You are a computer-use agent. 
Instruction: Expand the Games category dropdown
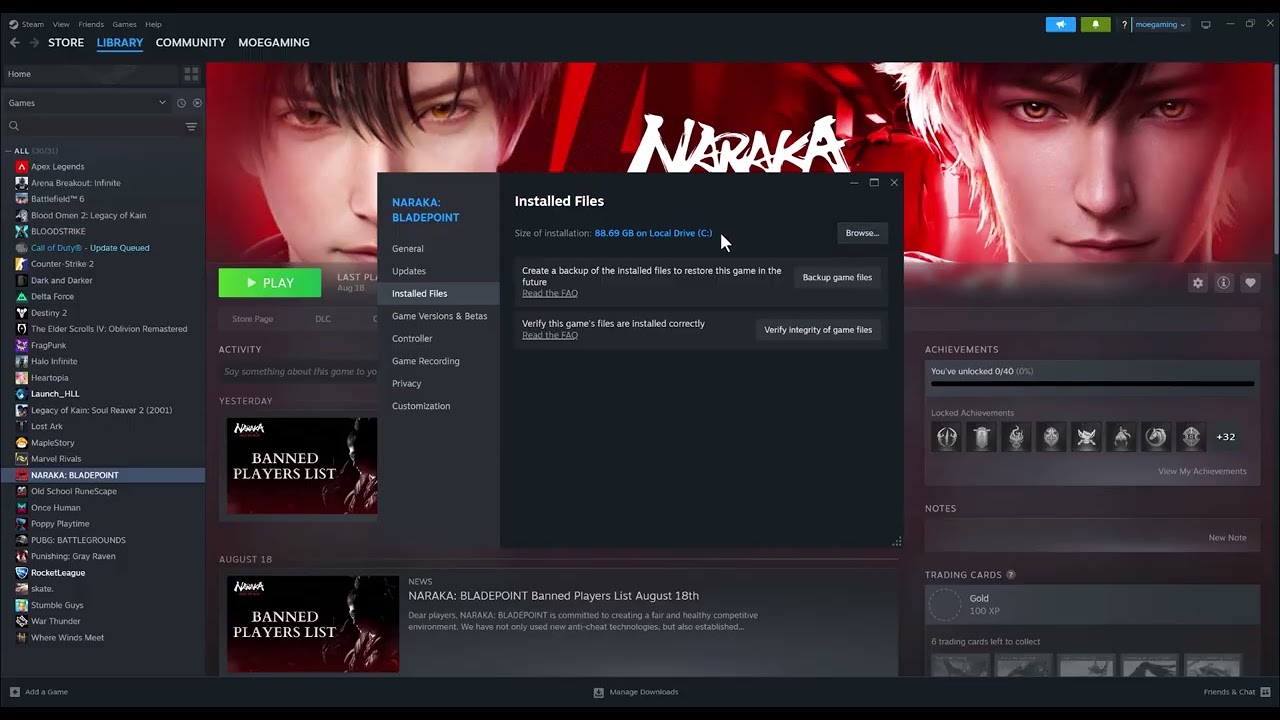(x=162, y=103)
